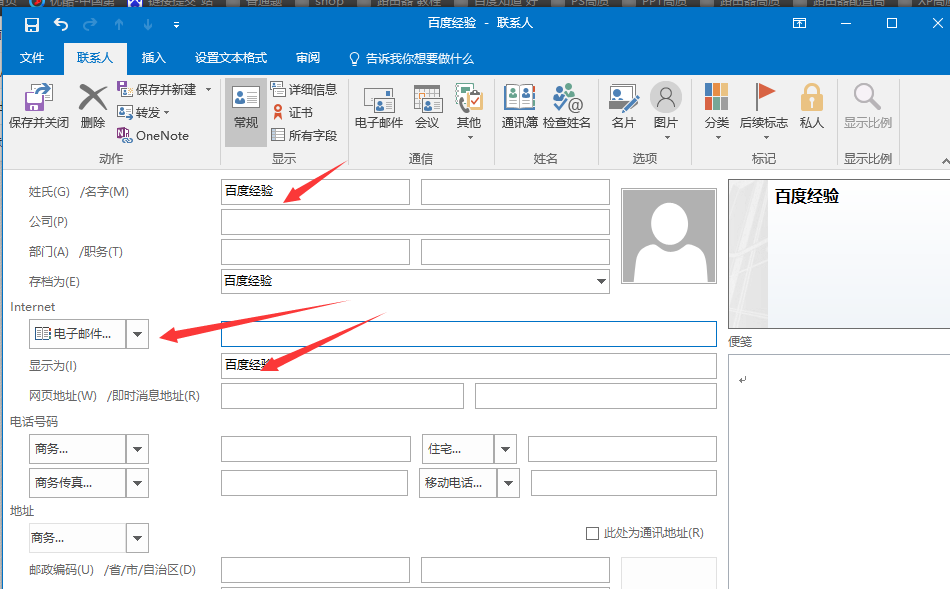Open the dropdown arrow beside 住宅...

click(505, 449)
